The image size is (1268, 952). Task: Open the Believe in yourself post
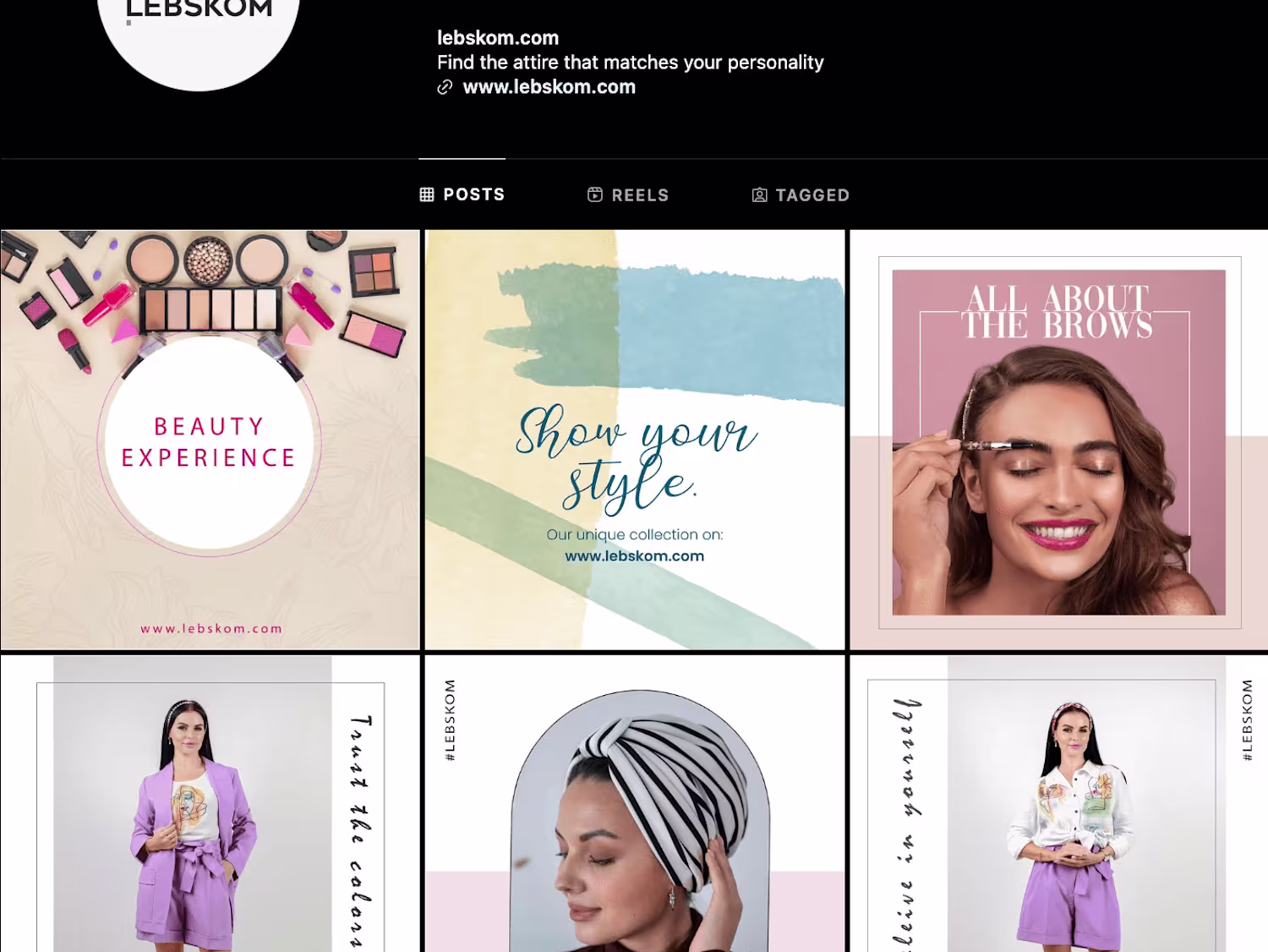pos(1059,803)
